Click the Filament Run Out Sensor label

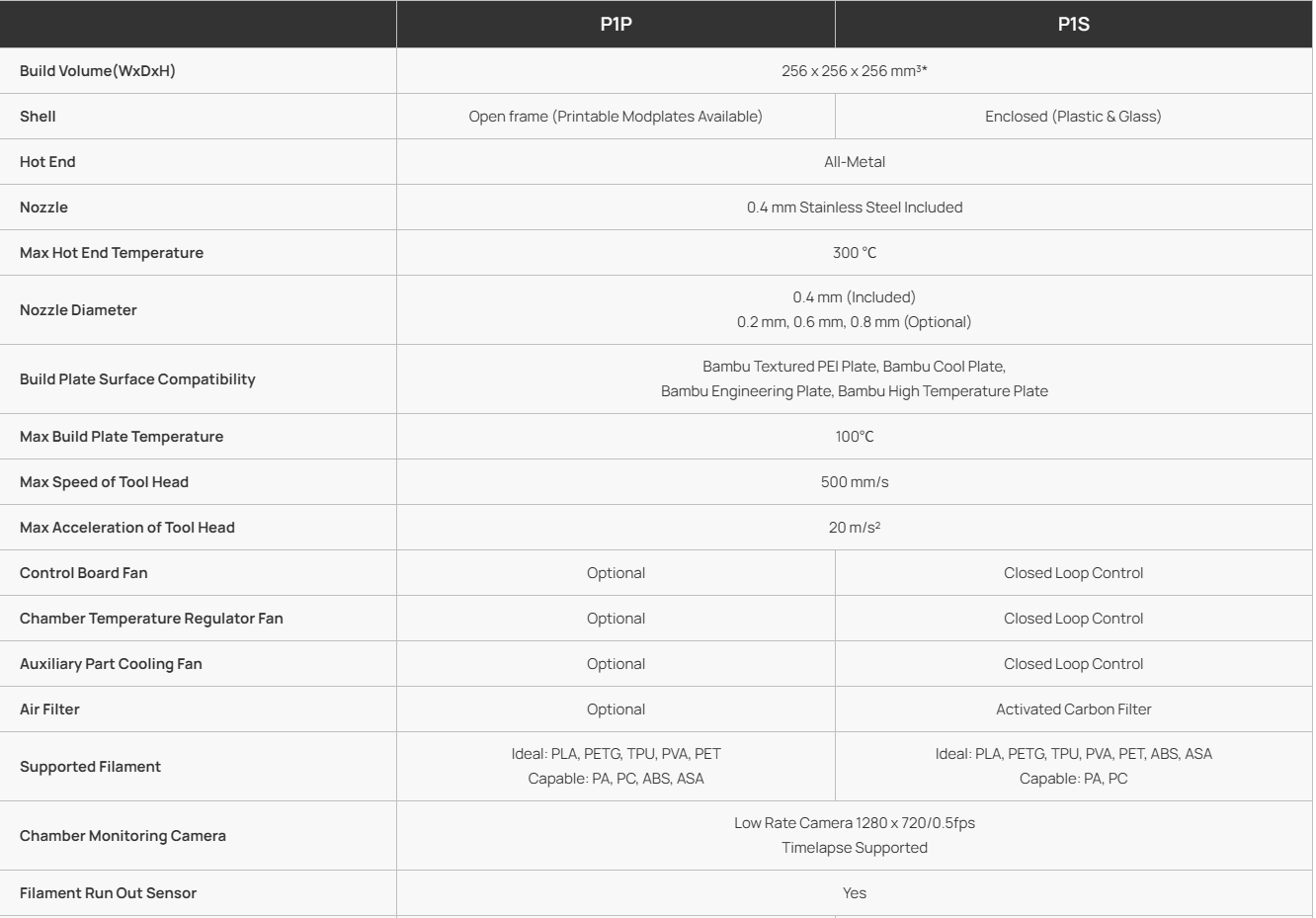[x=108, y=893]
